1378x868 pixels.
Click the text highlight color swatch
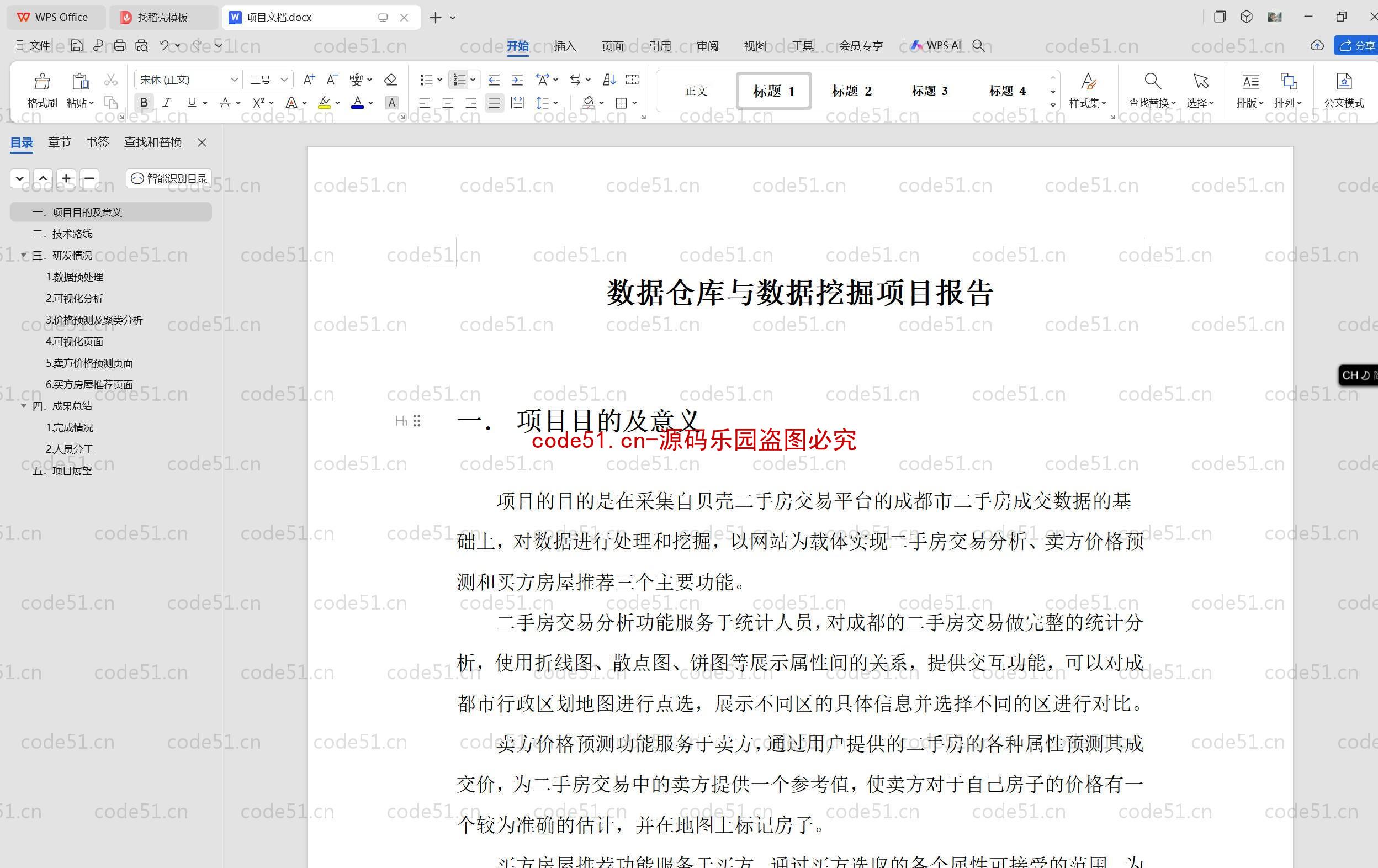325,102
